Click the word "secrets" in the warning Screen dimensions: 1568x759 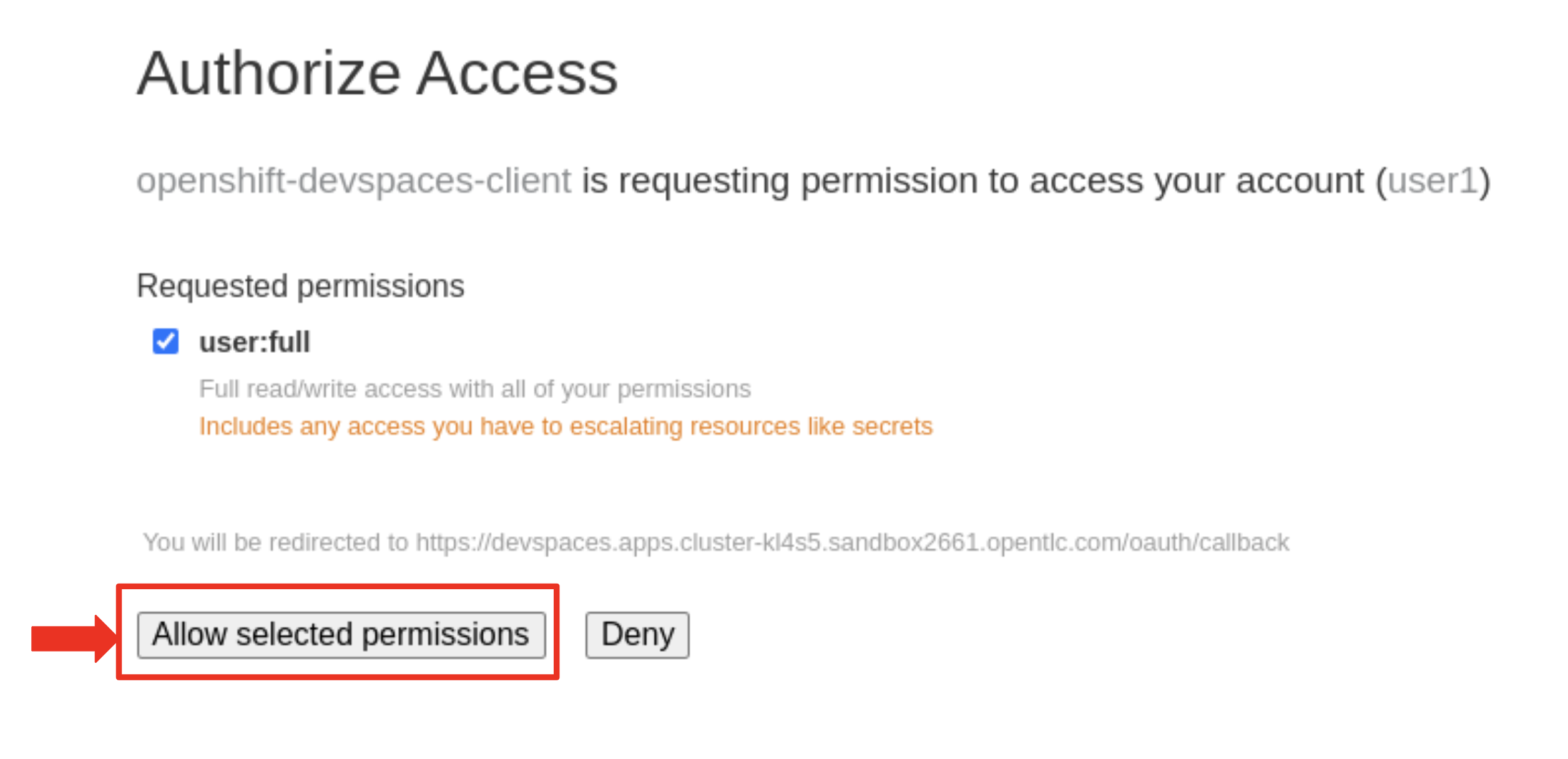tap(892, 426)
